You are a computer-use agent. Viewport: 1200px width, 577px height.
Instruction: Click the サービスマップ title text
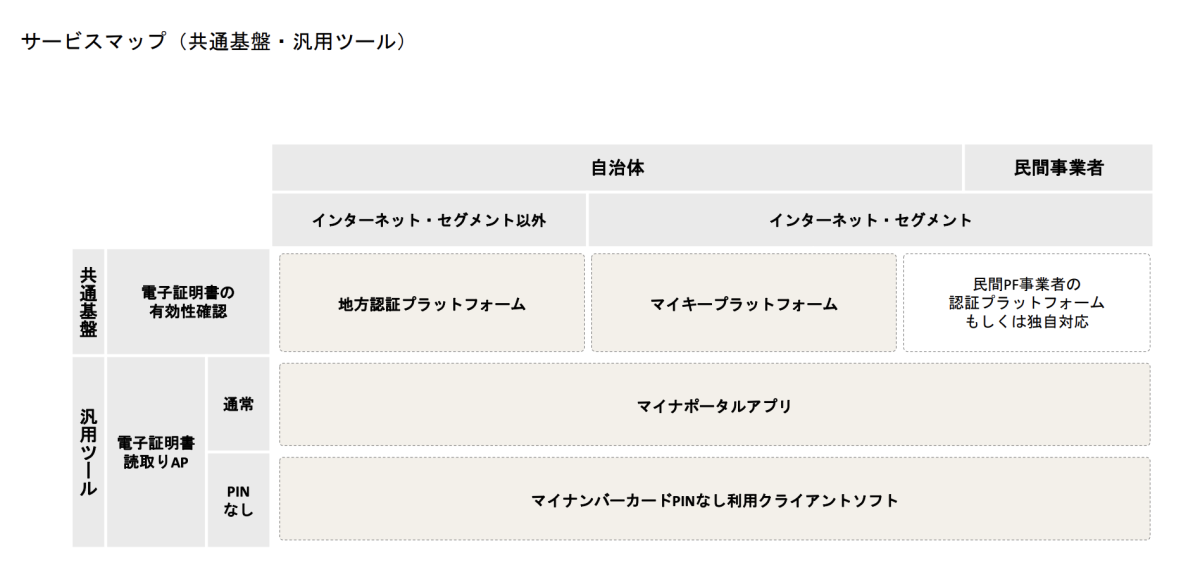pos(84,44)
